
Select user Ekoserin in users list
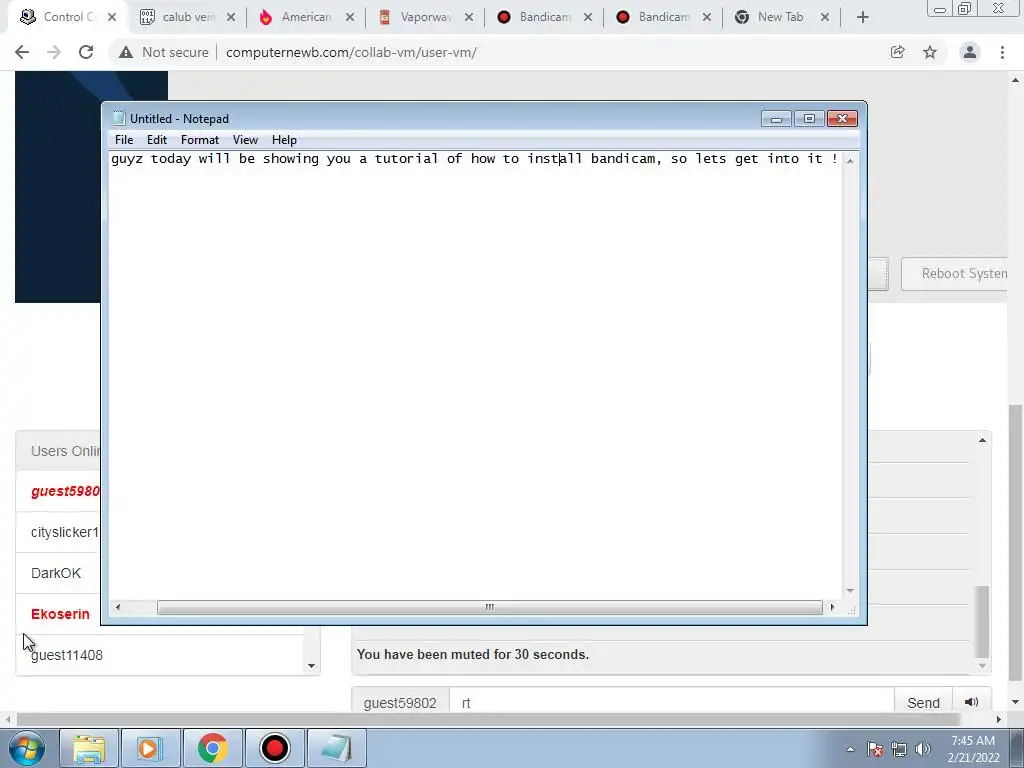click(x=60, y=614)
